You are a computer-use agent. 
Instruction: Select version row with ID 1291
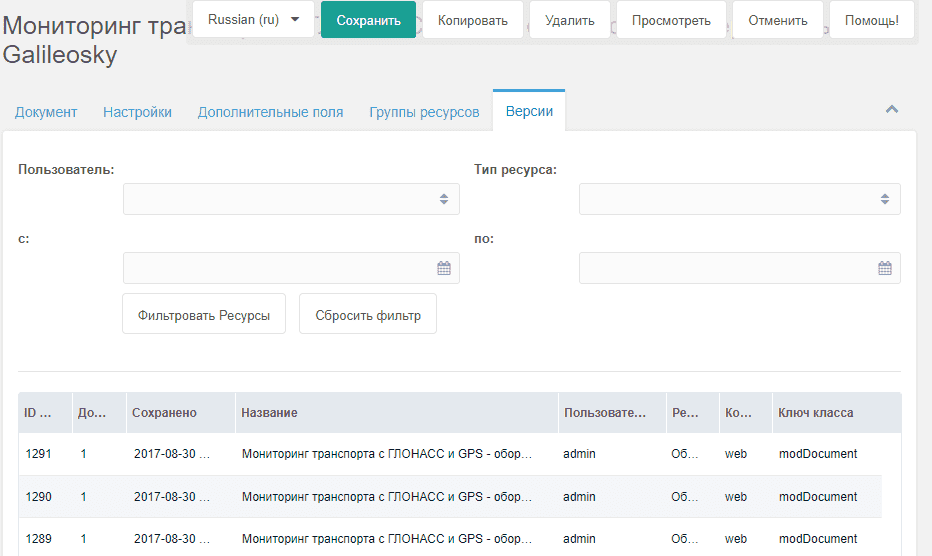point(450,454)
